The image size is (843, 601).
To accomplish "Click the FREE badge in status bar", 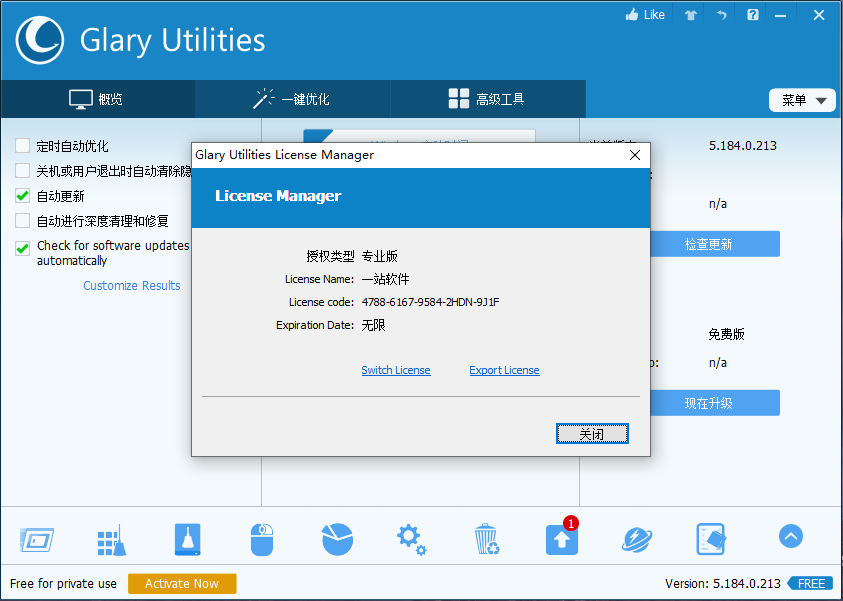I will pyautogui.click(x=811, y=584).
